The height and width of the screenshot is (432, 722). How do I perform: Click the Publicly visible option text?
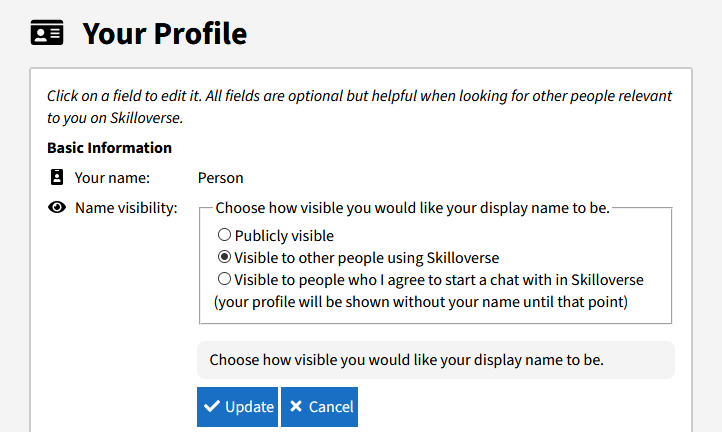click(284, 236)
